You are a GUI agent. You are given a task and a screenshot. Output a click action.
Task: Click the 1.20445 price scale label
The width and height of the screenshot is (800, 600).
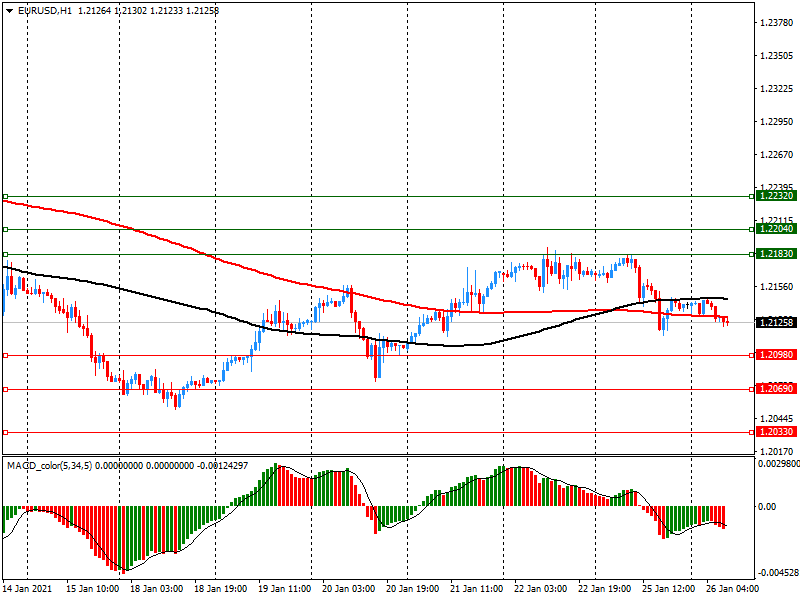point(777,418)
